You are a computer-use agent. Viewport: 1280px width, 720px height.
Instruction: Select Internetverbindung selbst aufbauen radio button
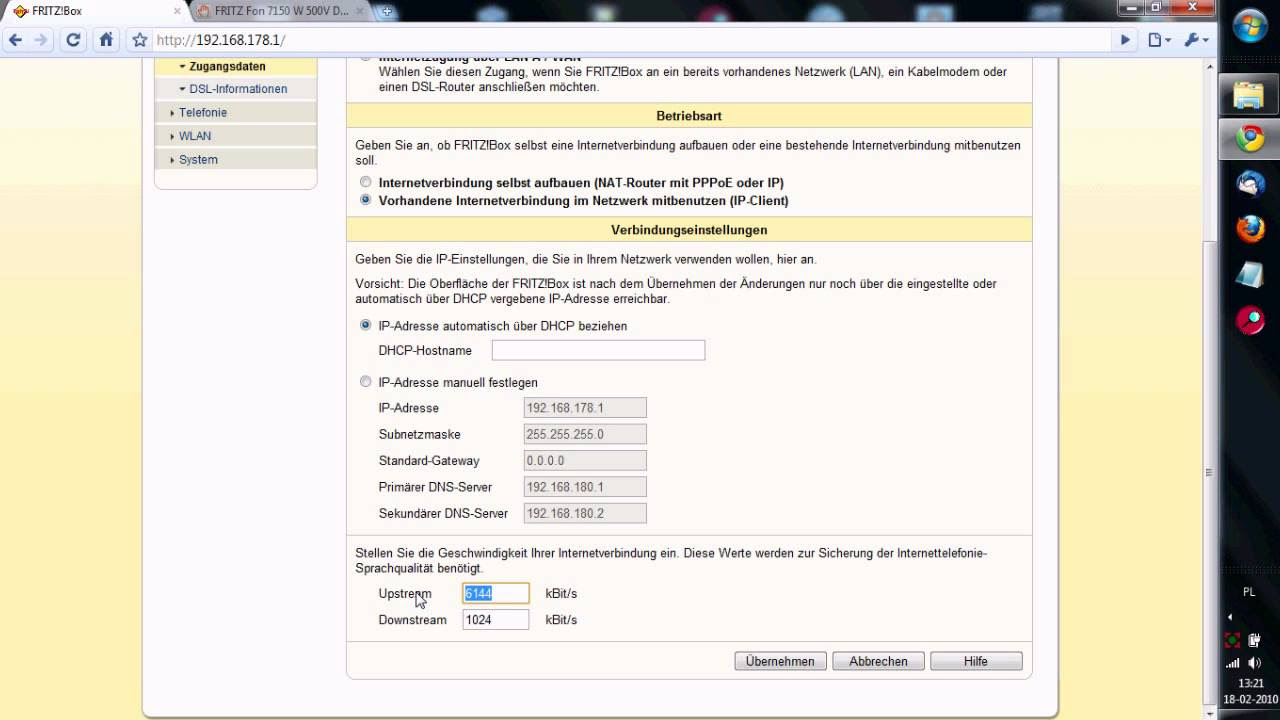click(366, 183)
